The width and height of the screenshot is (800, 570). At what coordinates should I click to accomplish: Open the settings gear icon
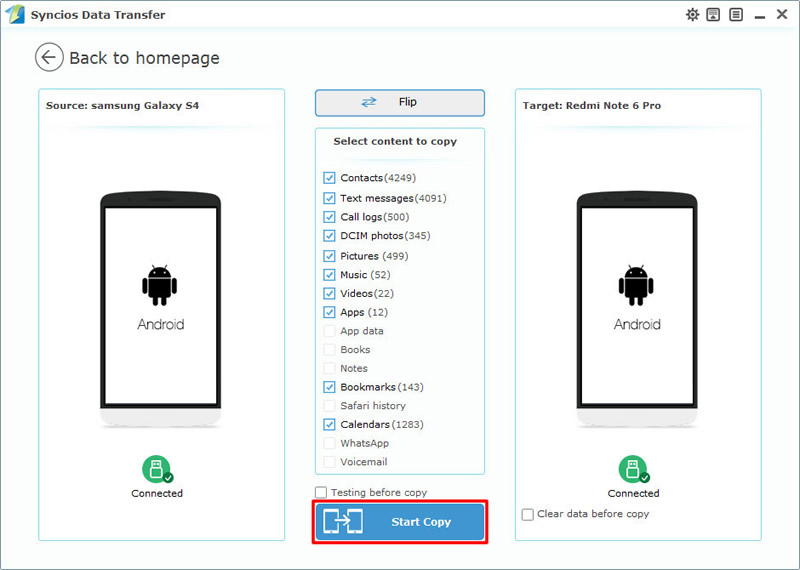[692, 15]
